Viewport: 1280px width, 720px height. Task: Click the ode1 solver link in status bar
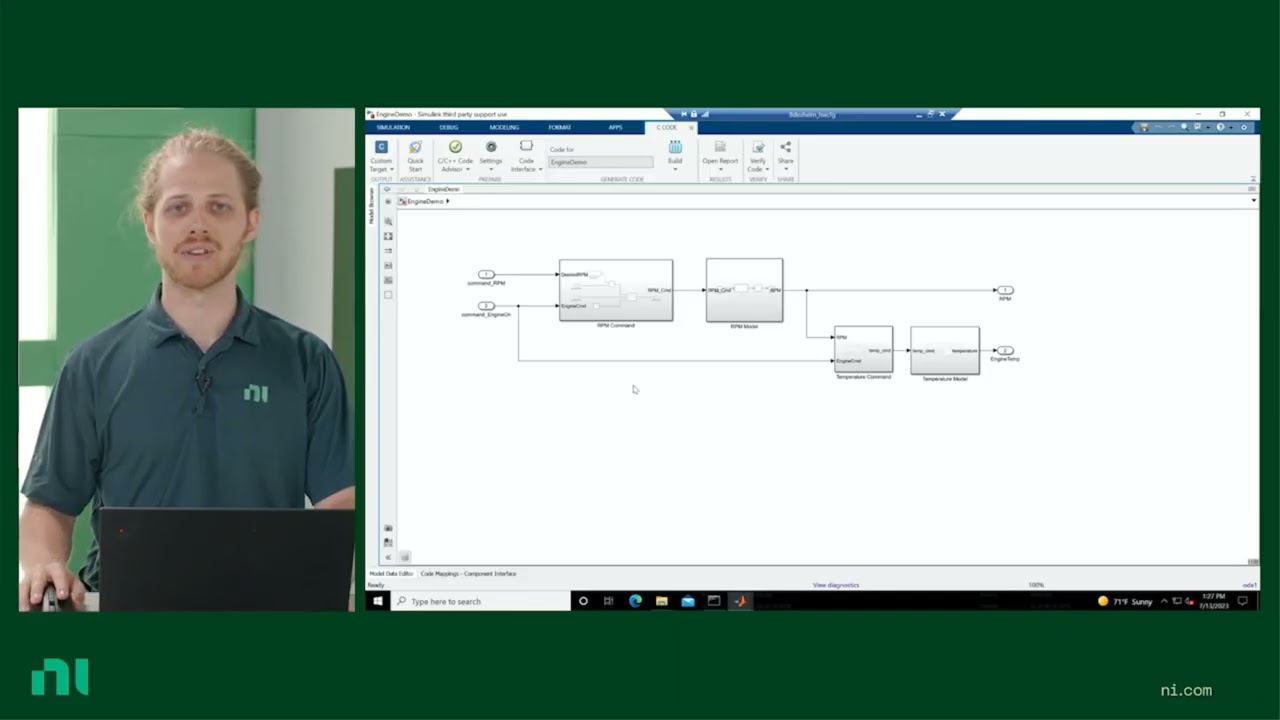[x=1249, y=585]
